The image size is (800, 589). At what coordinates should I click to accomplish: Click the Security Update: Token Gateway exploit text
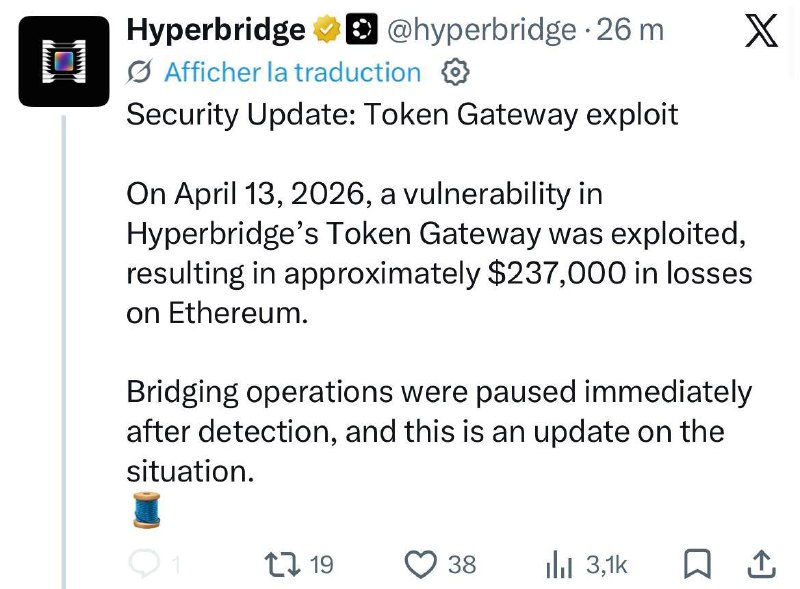tap(402, 114)
